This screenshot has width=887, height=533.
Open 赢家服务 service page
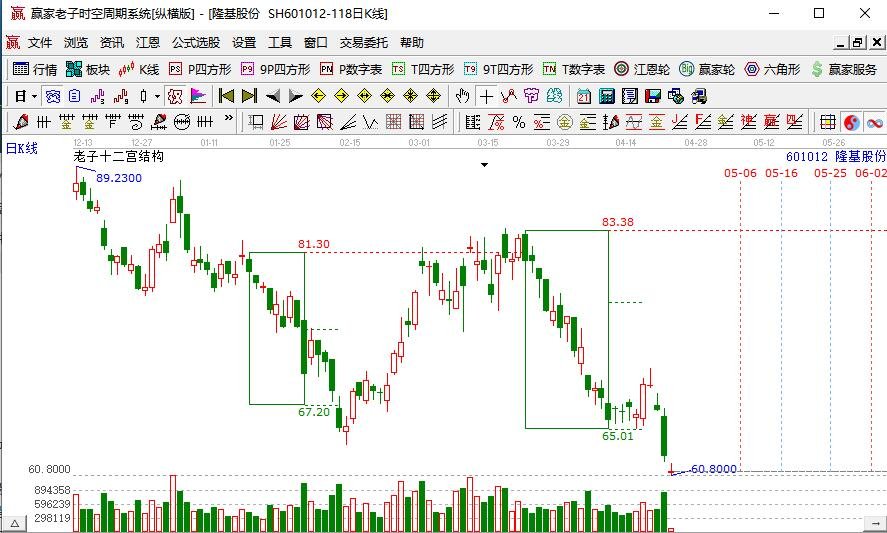(843, 69)
